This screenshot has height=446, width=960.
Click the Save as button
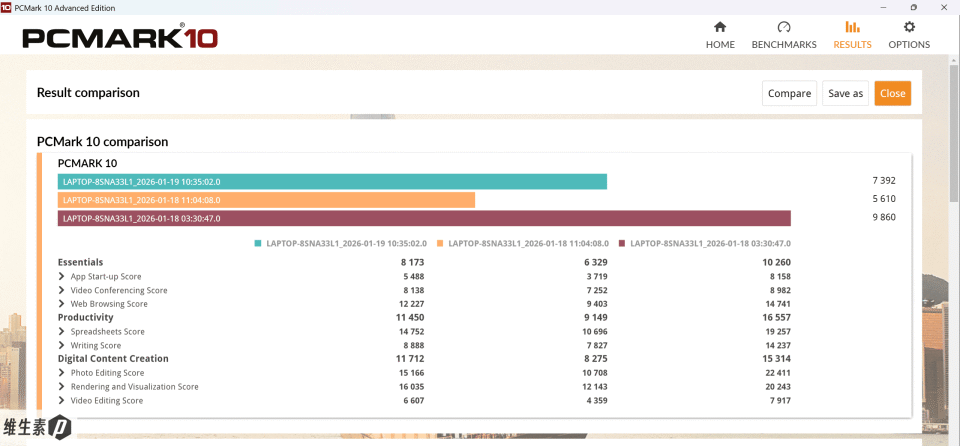tap(846, 93)
